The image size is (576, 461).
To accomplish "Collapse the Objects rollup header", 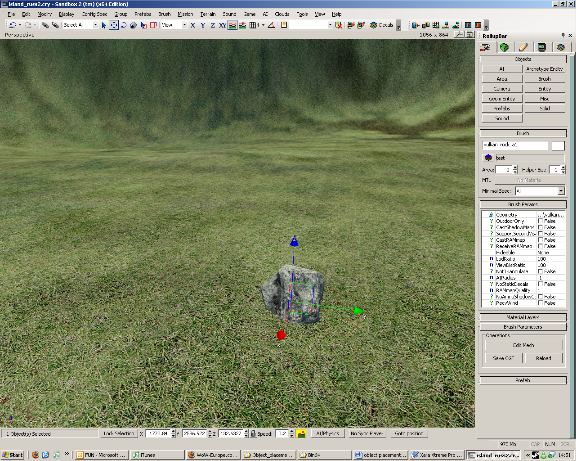I will click(x=523, y=59).
